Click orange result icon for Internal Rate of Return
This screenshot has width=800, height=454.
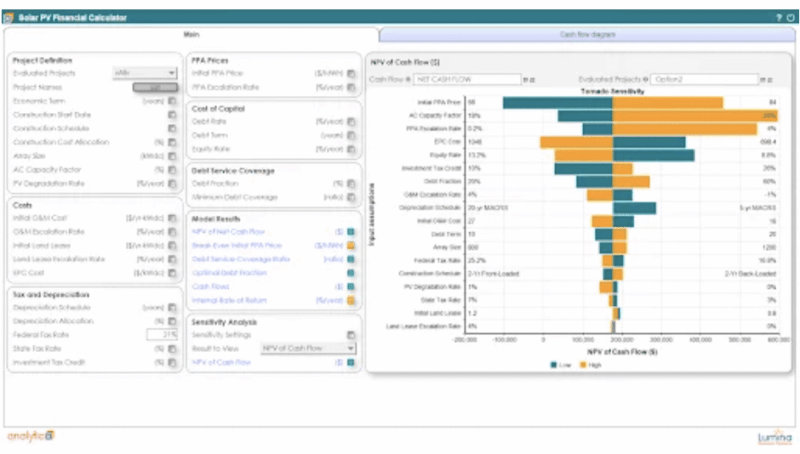click(x=351, y=299)
